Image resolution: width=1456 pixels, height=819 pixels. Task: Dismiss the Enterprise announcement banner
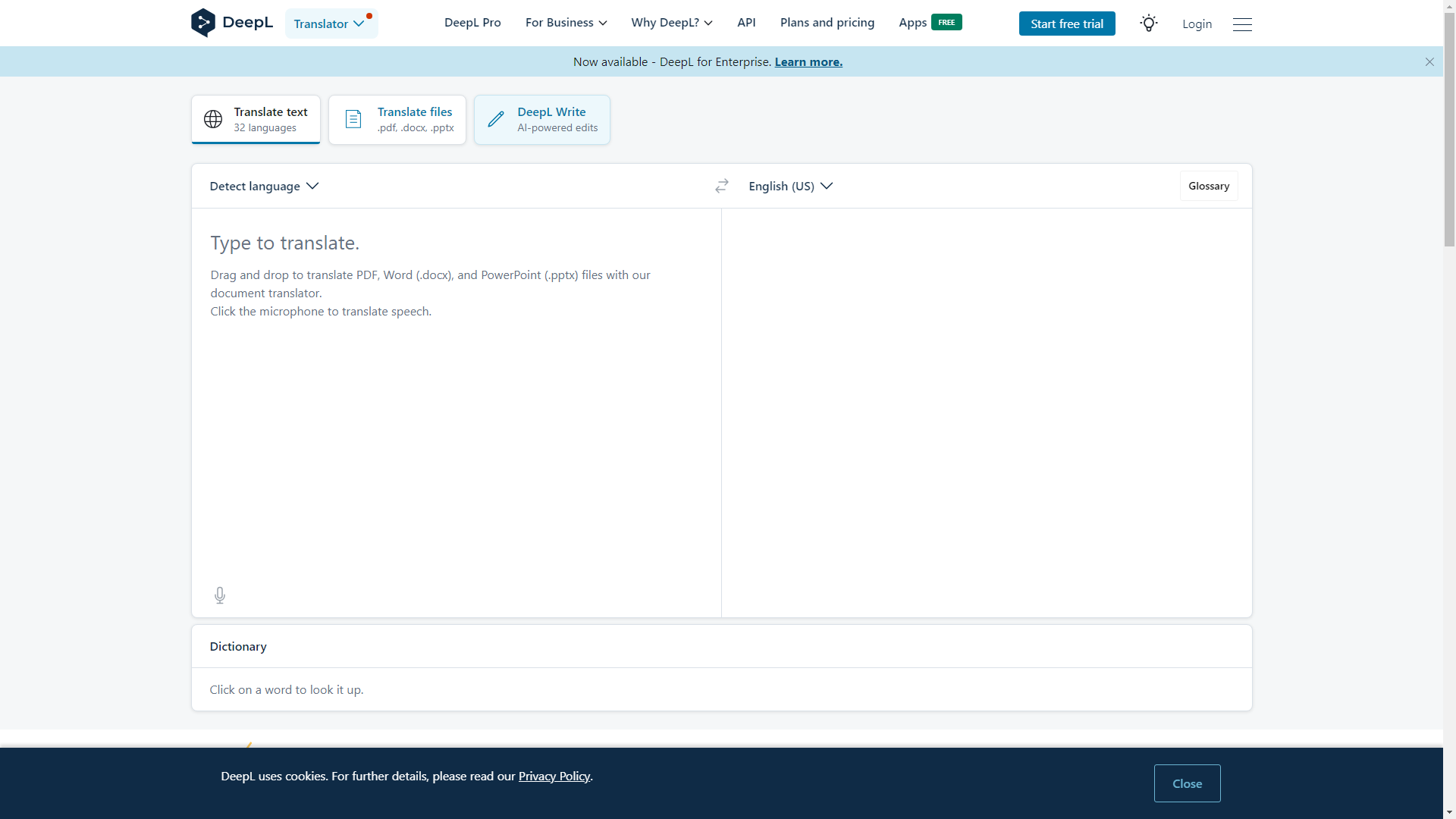(1429, 62)
